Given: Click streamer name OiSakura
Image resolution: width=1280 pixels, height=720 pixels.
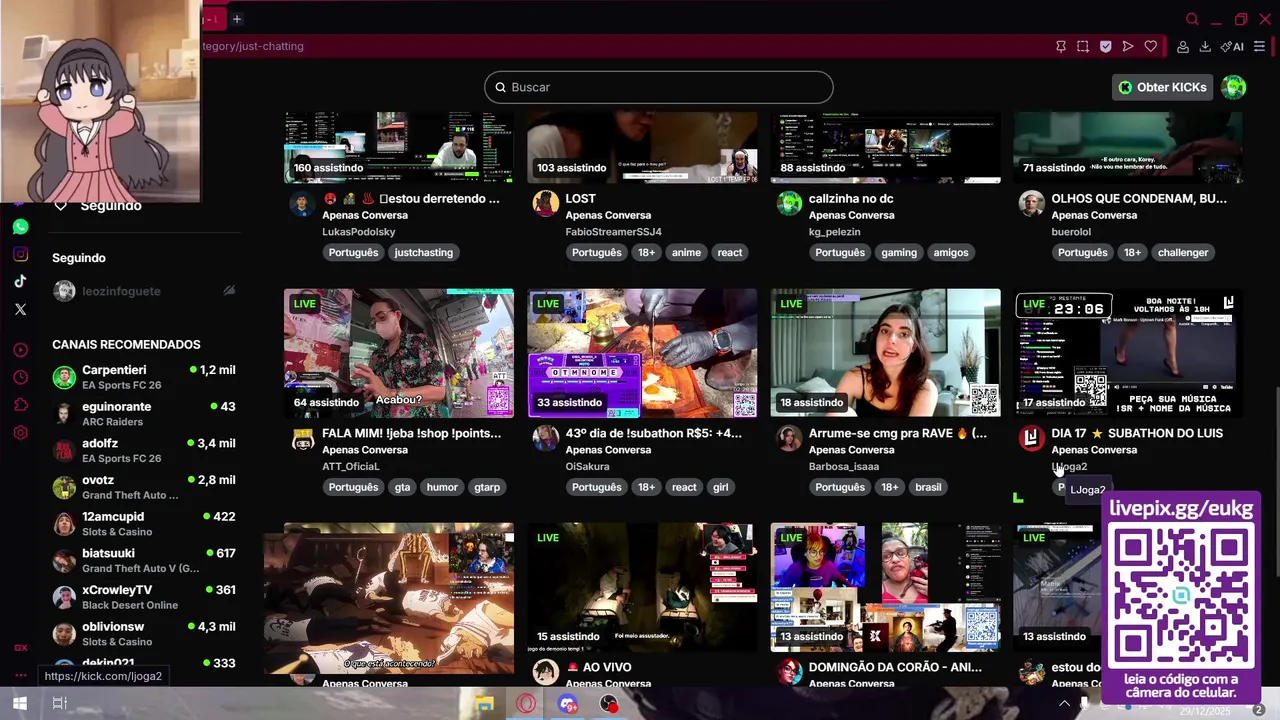Looking at the screenshot, I should coord(587,466).
